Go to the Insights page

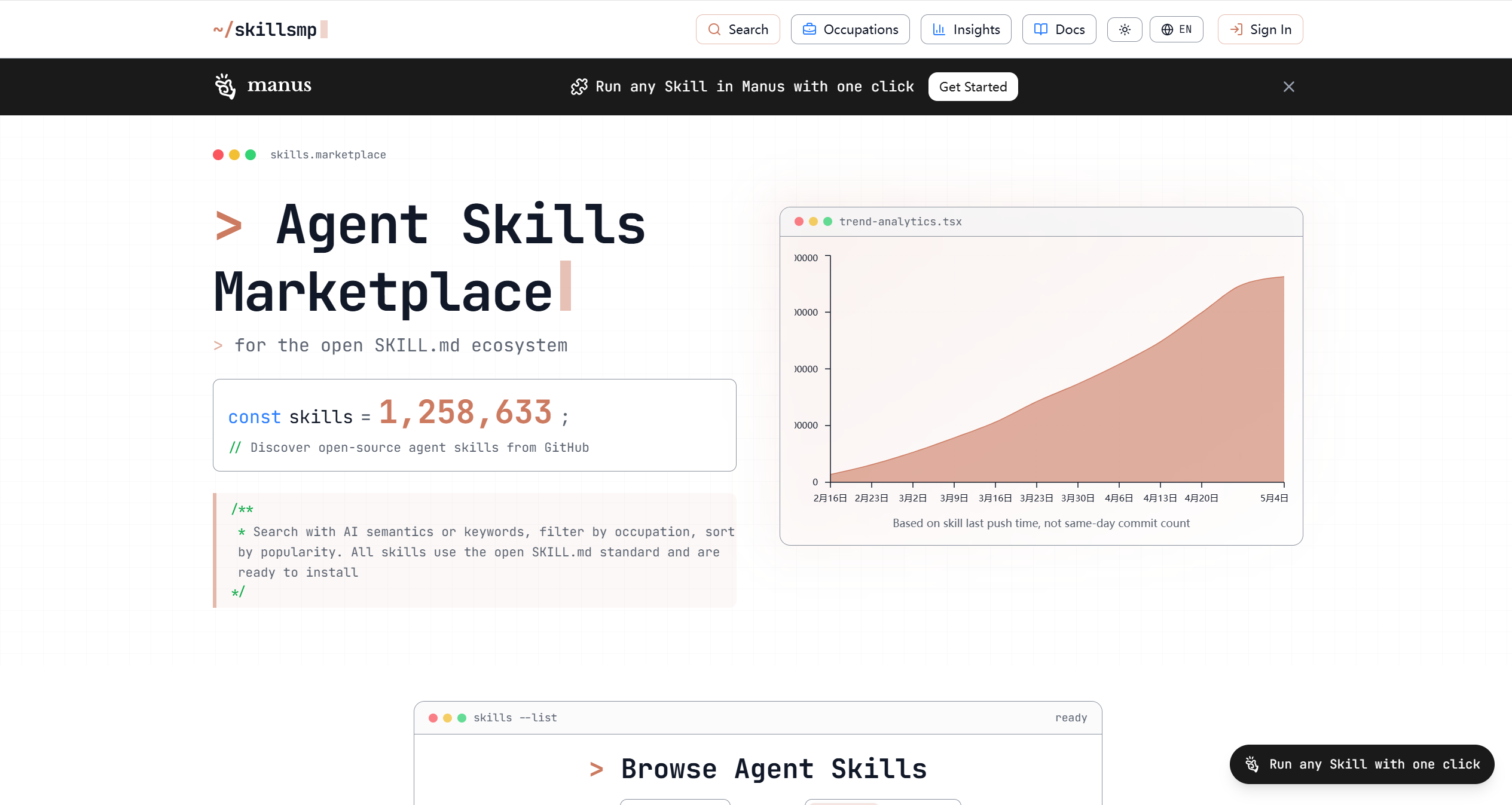[966, 29]
